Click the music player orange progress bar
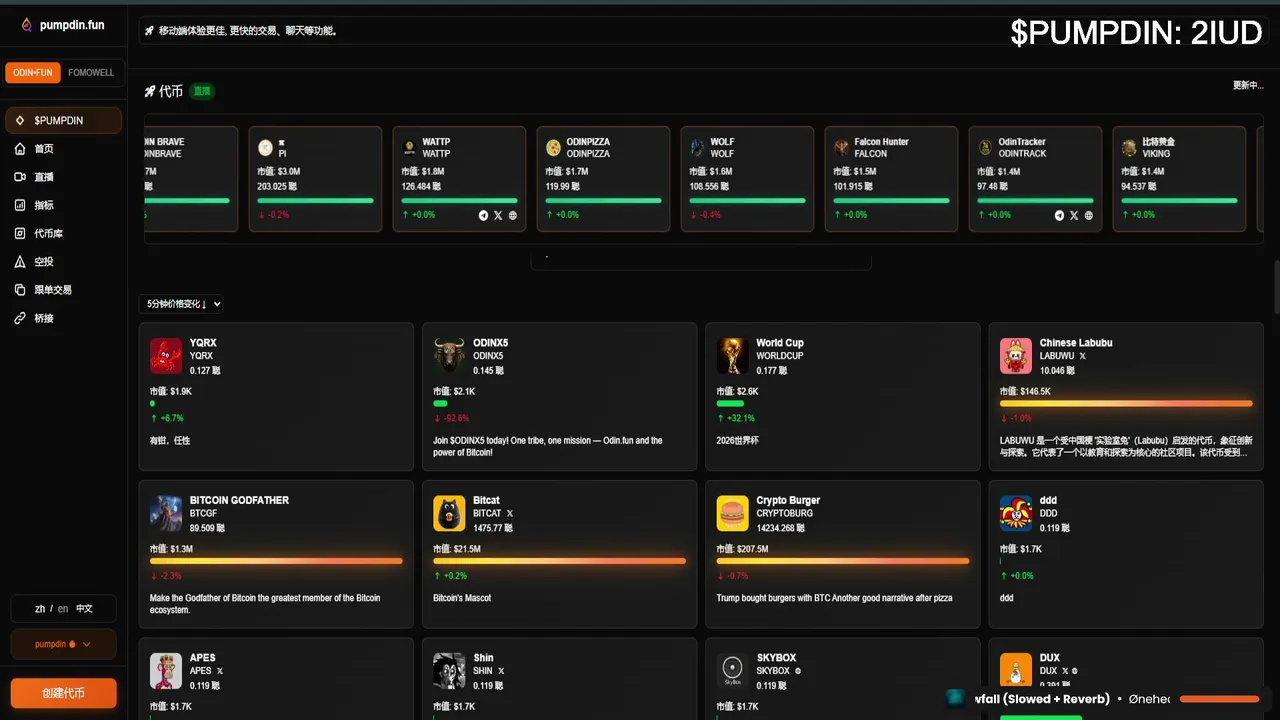The image size is (1280, 720). pos(1219,699)
